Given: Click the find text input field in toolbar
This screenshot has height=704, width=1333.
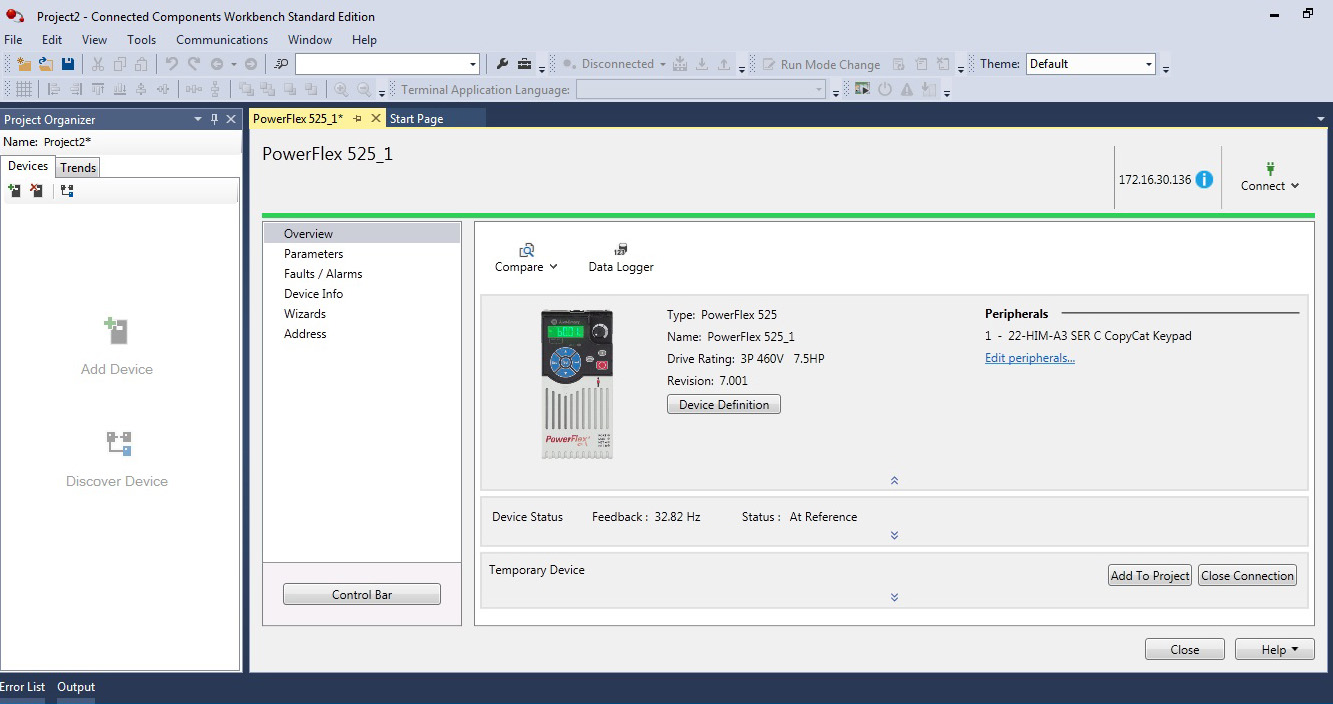Looking at the screenshot, I should [380, 64].
